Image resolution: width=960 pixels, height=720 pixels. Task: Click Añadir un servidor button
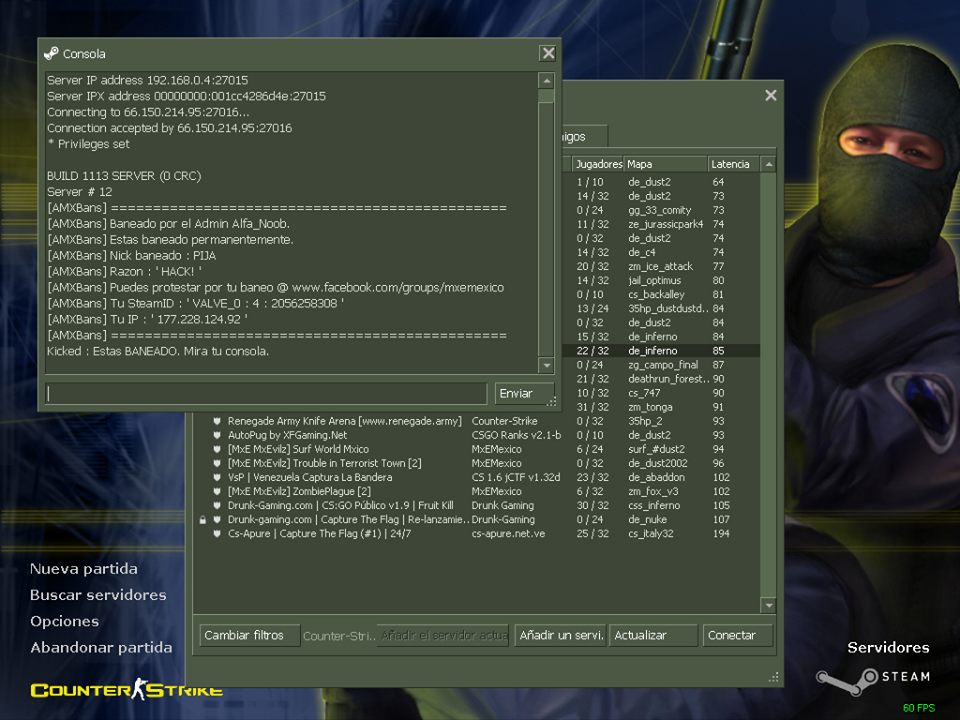coord(561,636)
